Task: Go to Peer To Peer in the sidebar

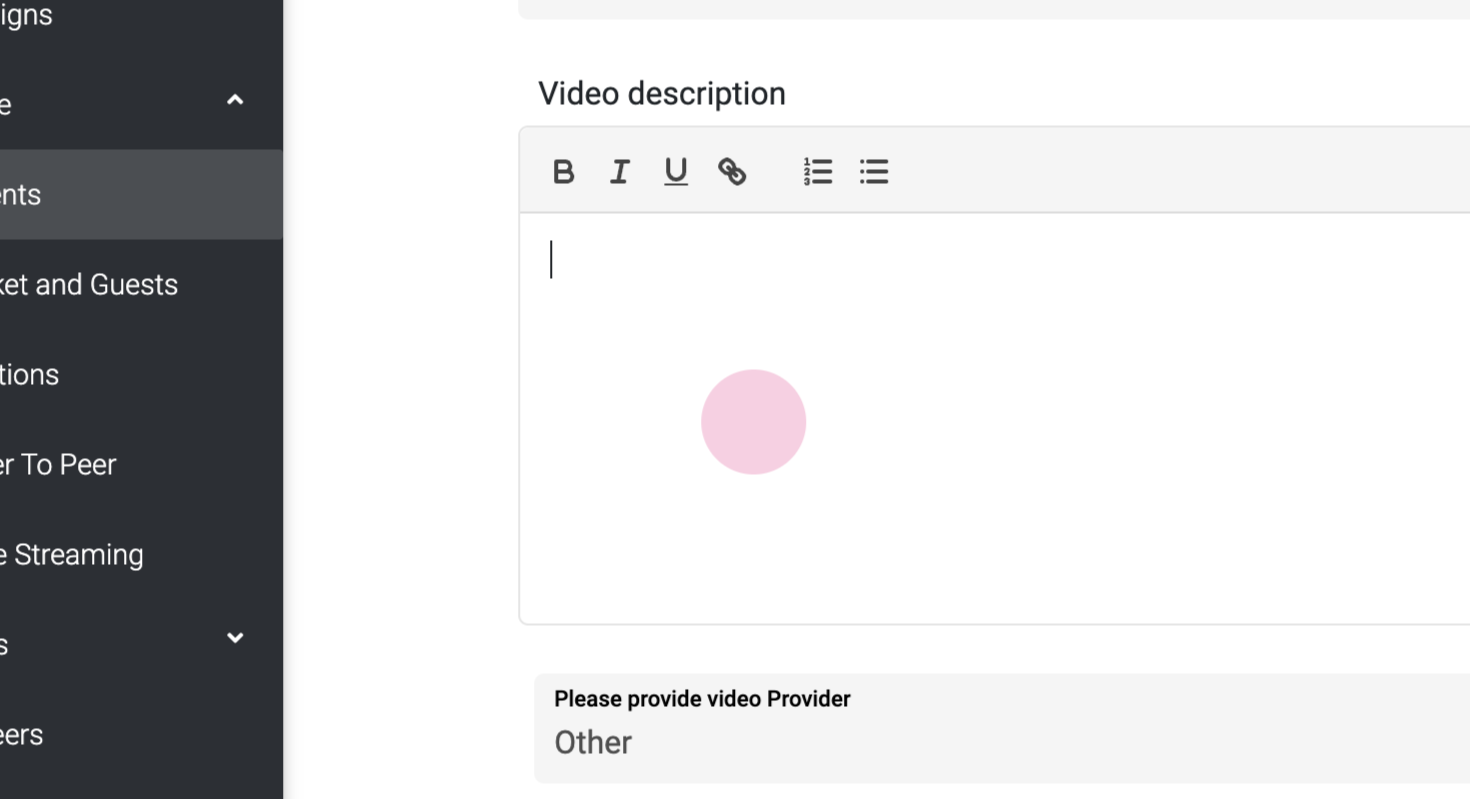Action: click(60, 465)
